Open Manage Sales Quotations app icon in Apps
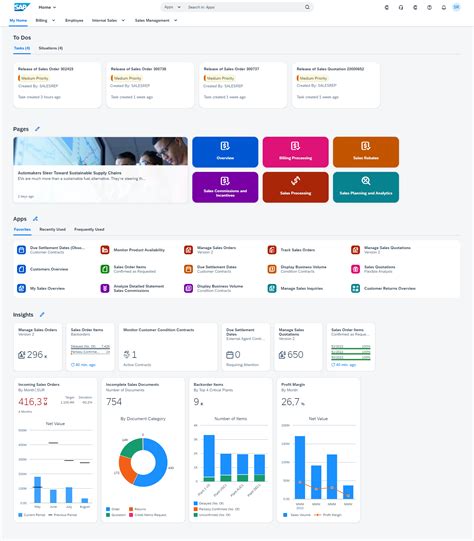The width and height of the screenshot is (474, 541). point(355,250)
